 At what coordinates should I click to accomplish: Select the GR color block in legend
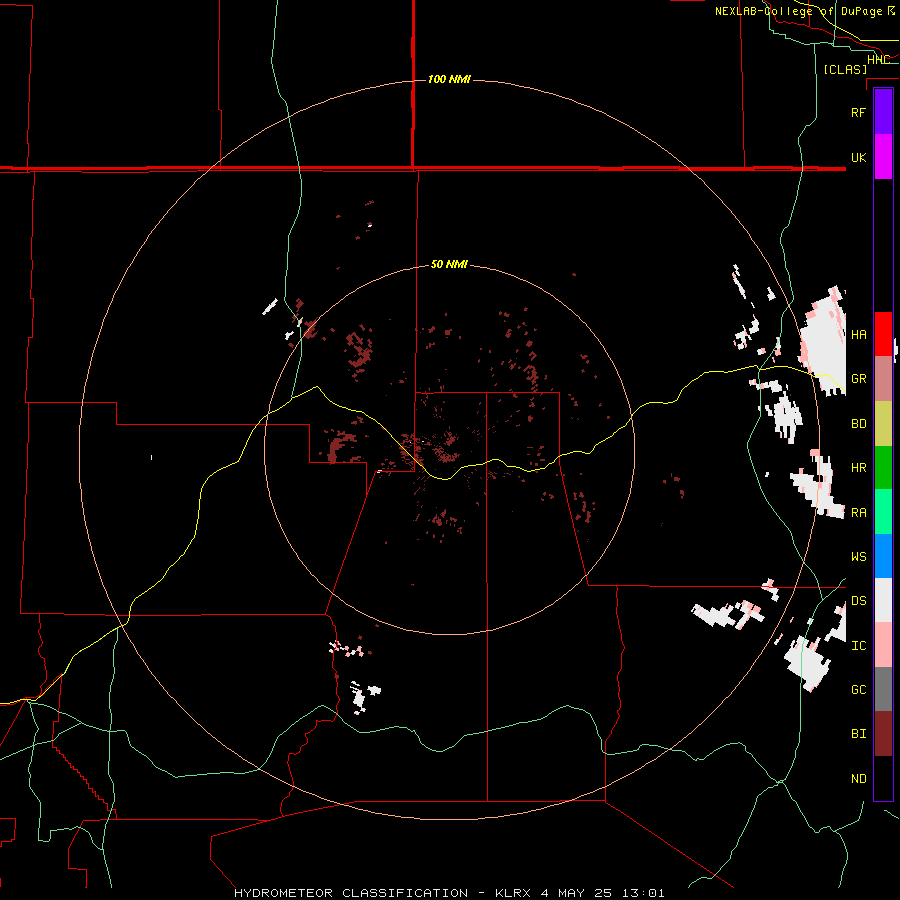[883, 379]
